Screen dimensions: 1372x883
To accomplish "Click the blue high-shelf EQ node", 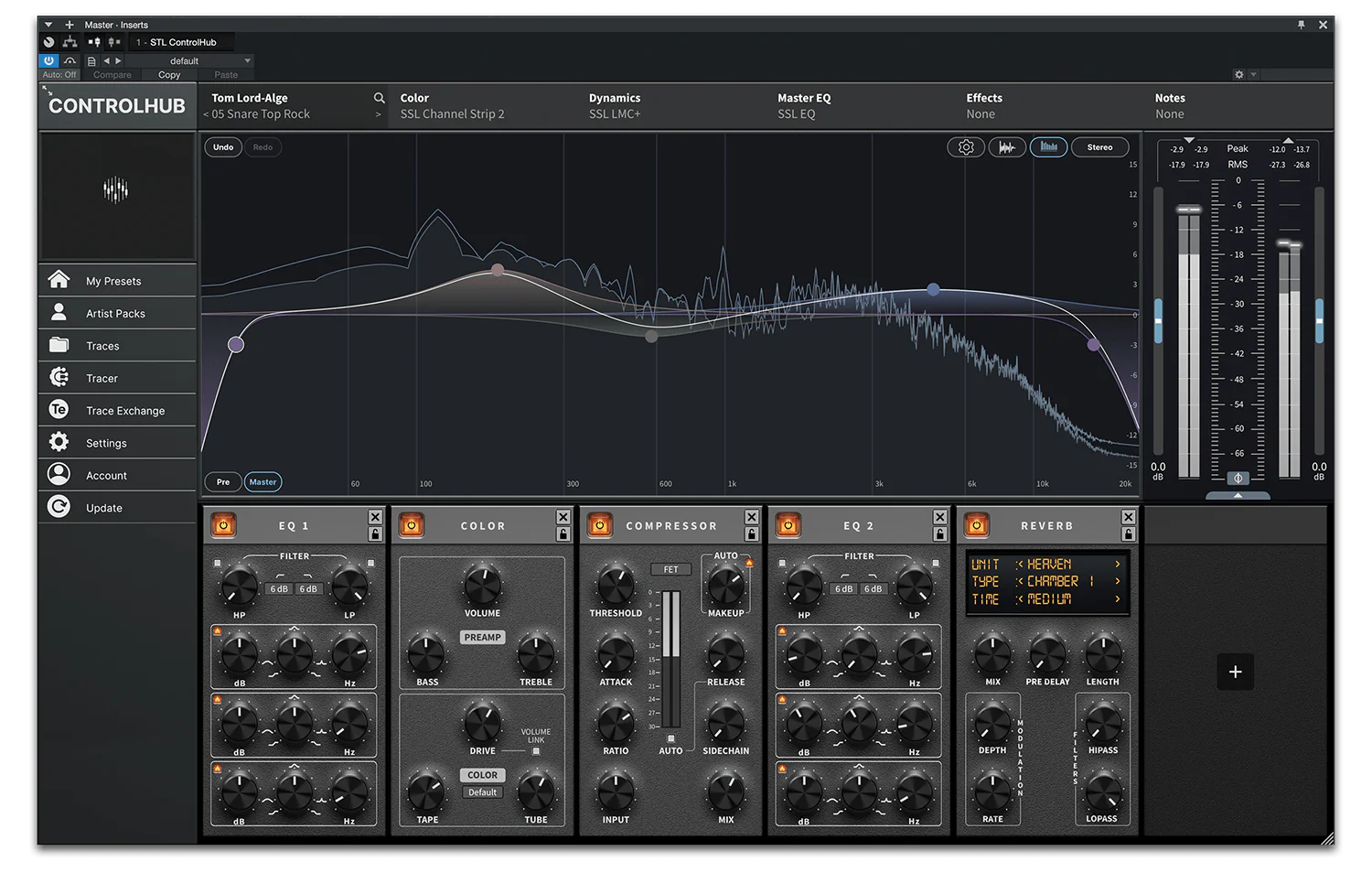I will tap(933, 289).
